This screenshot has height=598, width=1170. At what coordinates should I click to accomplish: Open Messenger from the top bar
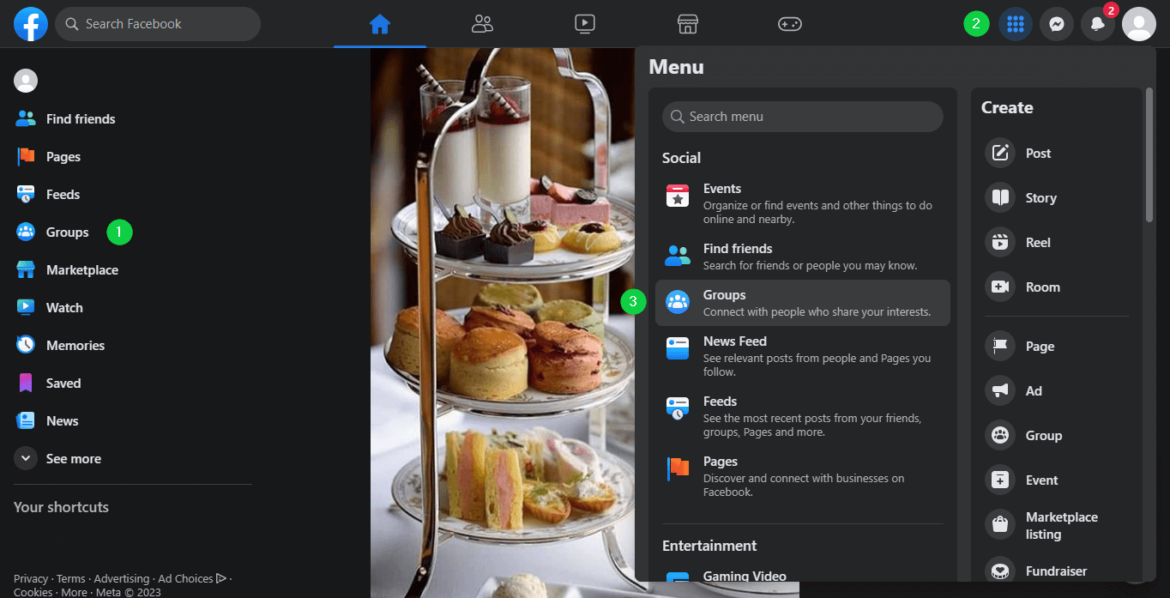(1056, 24)
